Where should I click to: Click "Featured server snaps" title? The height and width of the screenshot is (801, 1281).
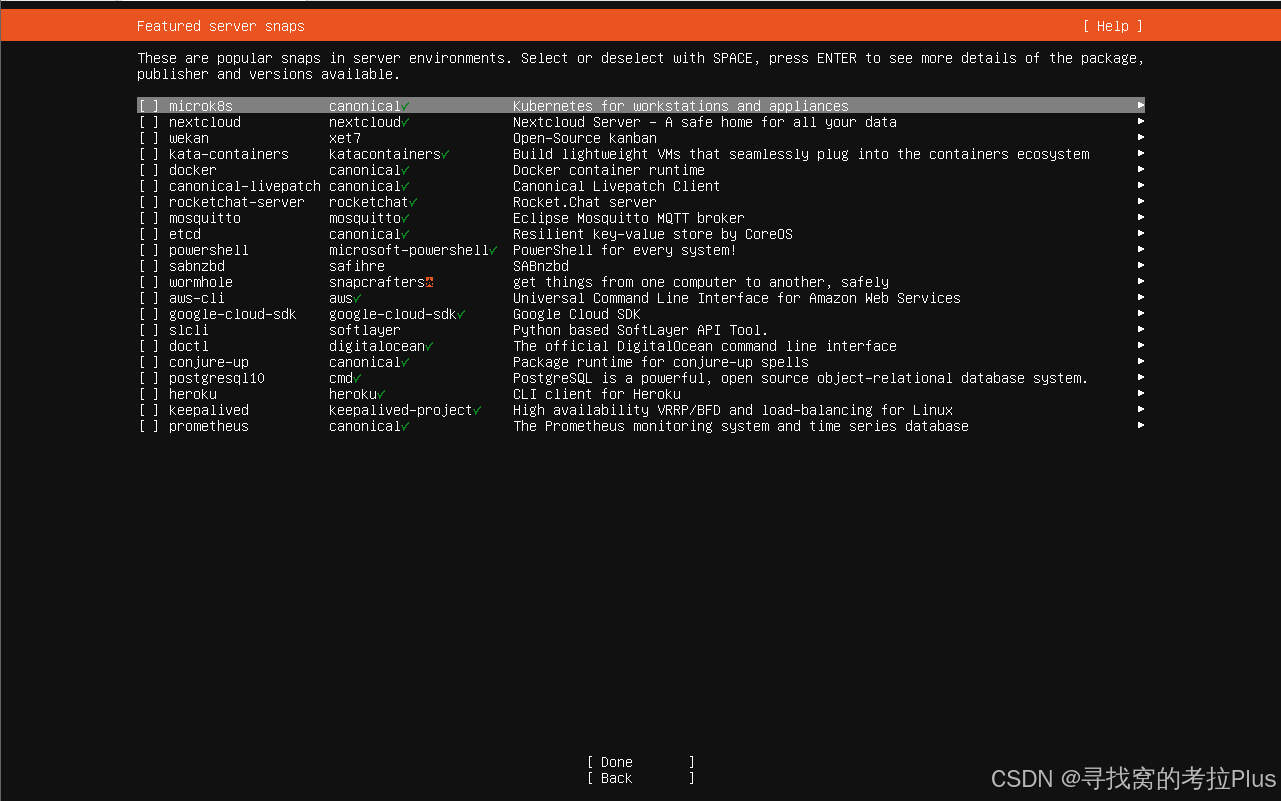[221, 26]
